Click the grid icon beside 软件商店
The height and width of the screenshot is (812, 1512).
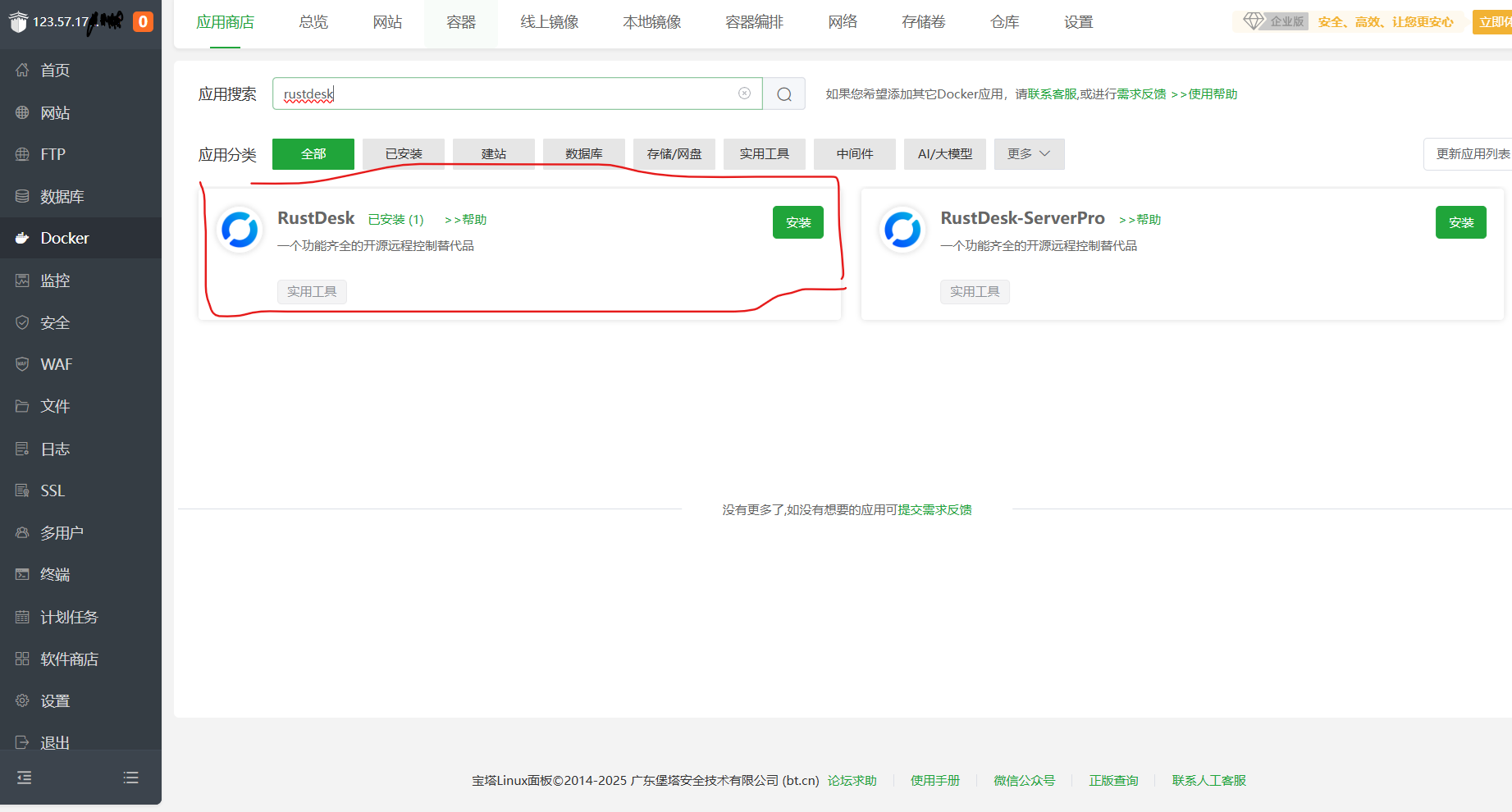[22, 659]
